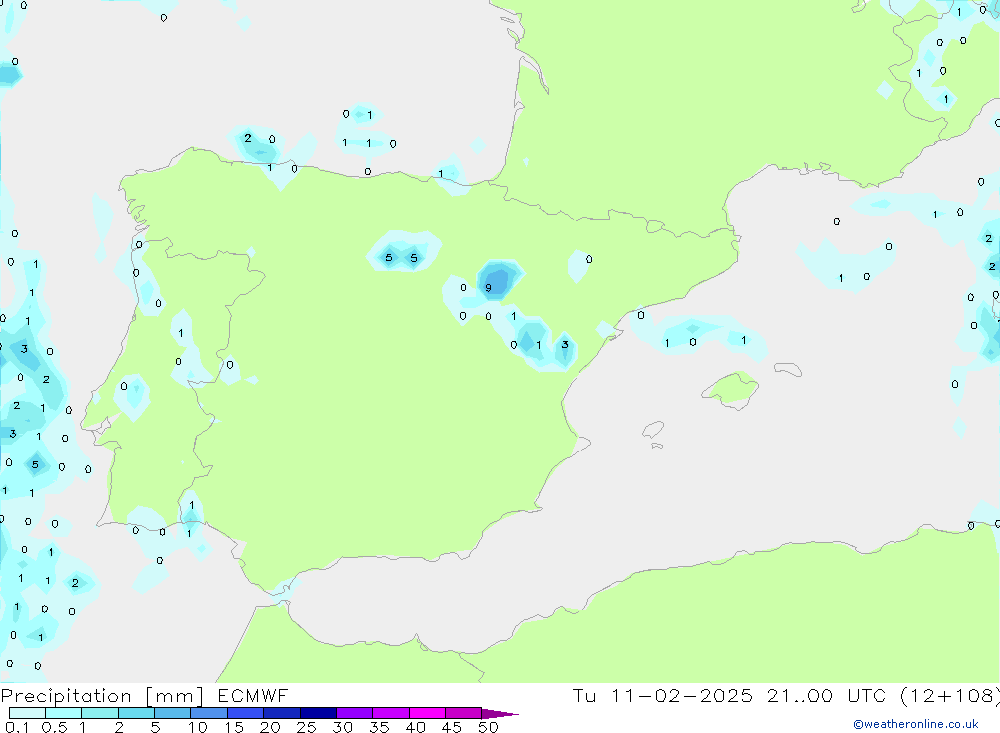Screen dimensions: 1000x733
Task: Select the "25" legend scale label
Action: pyautogui.click(x=306, y=727)
